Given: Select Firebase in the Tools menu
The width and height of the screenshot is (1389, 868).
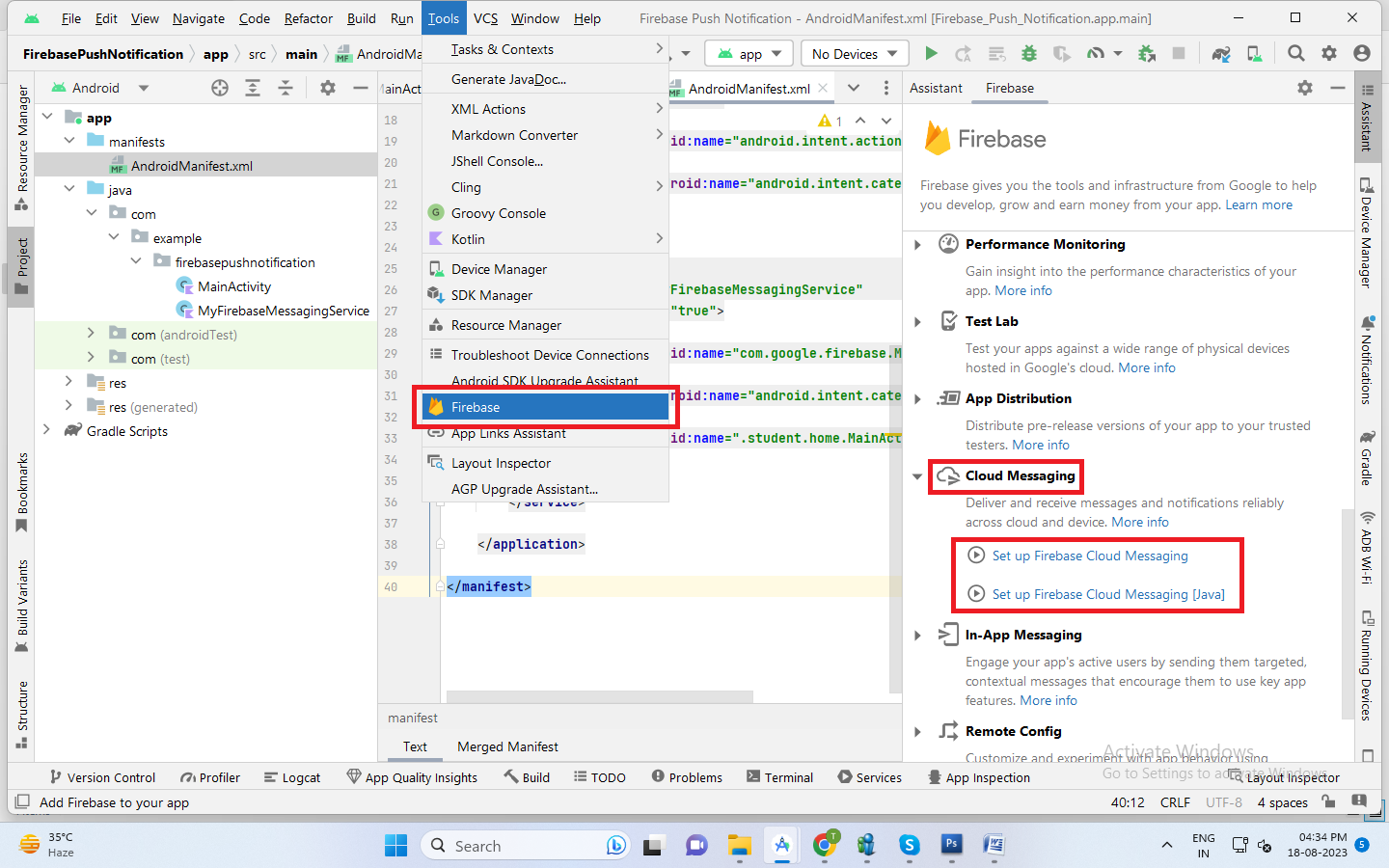Looking at the screenshot, I should (546, 407).
